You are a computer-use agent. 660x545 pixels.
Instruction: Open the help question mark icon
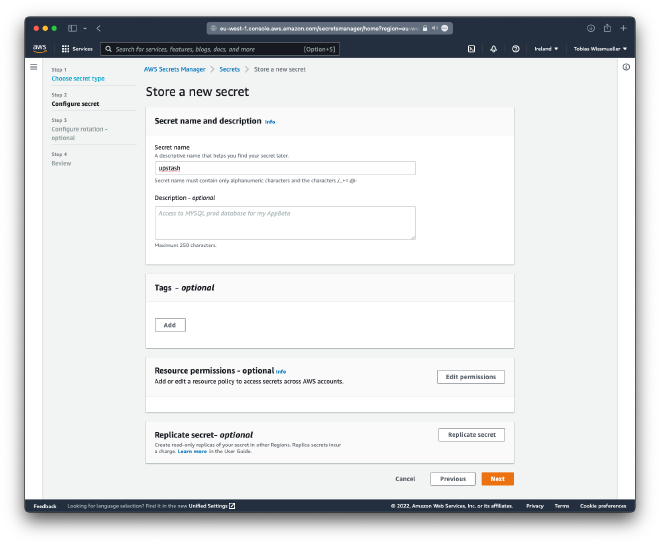515,48
